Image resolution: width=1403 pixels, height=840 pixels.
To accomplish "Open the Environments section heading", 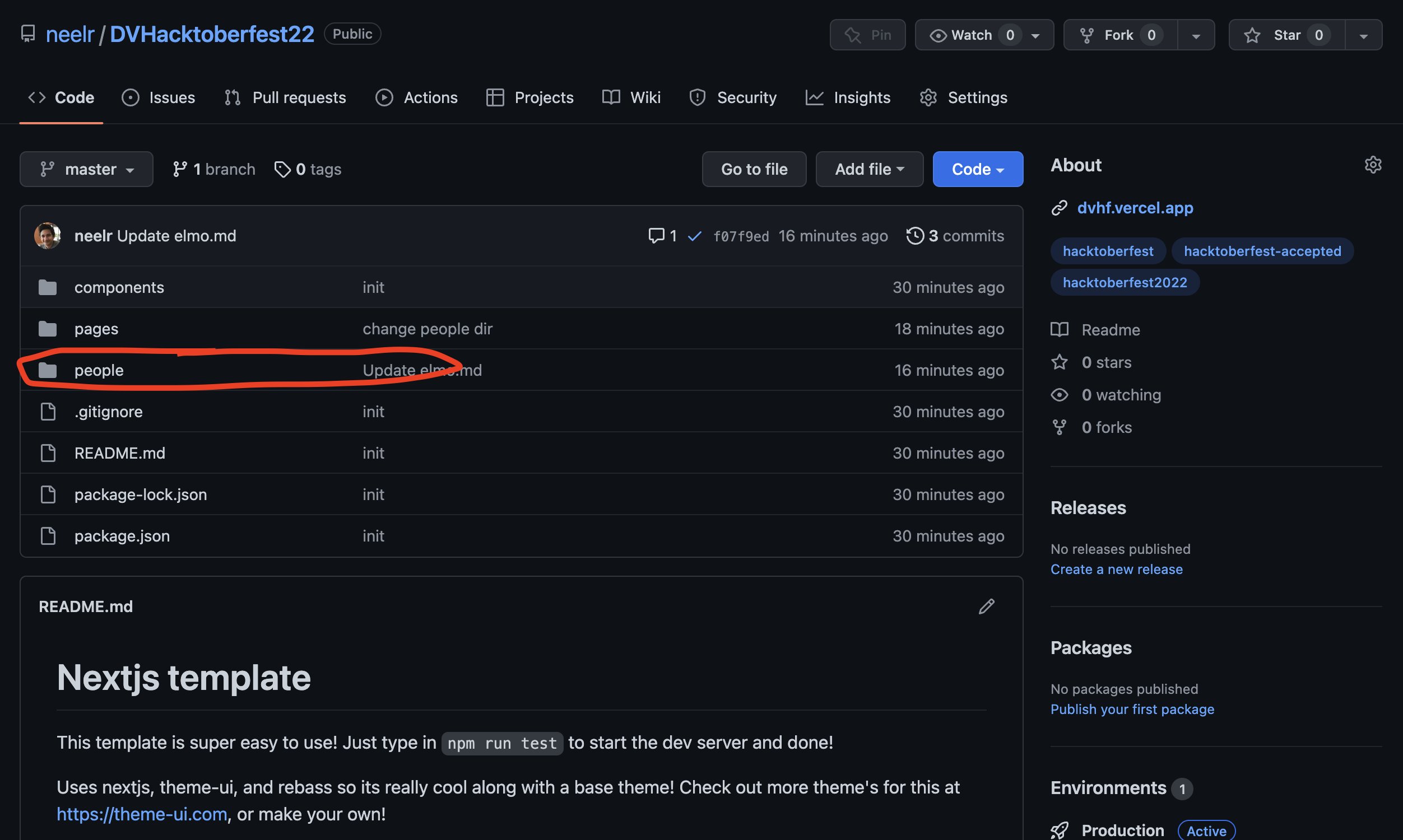I will pyautogui.click(x=1108, y=787).
